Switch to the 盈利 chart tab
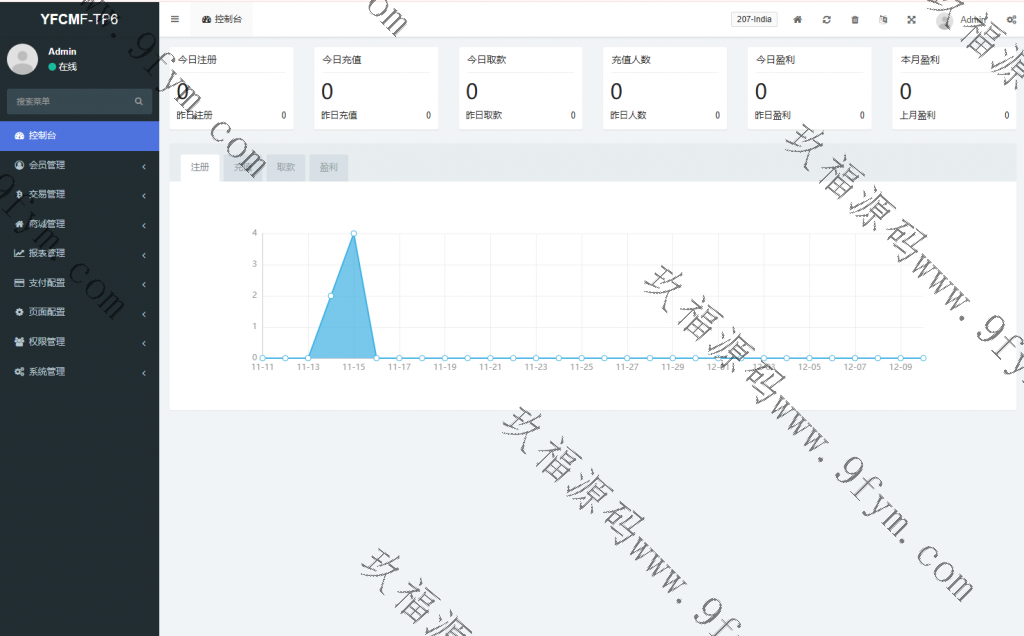The width and height of the screenshot is (1024, 636). (328, 168)
